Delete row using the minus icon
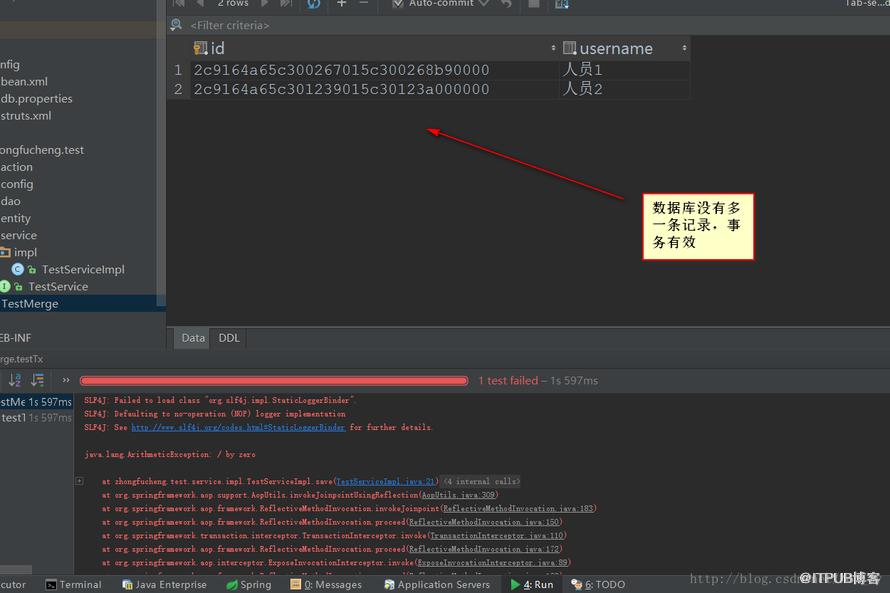Image resolution: width=890 pixels, height=593 pixels. pos(364,3)
